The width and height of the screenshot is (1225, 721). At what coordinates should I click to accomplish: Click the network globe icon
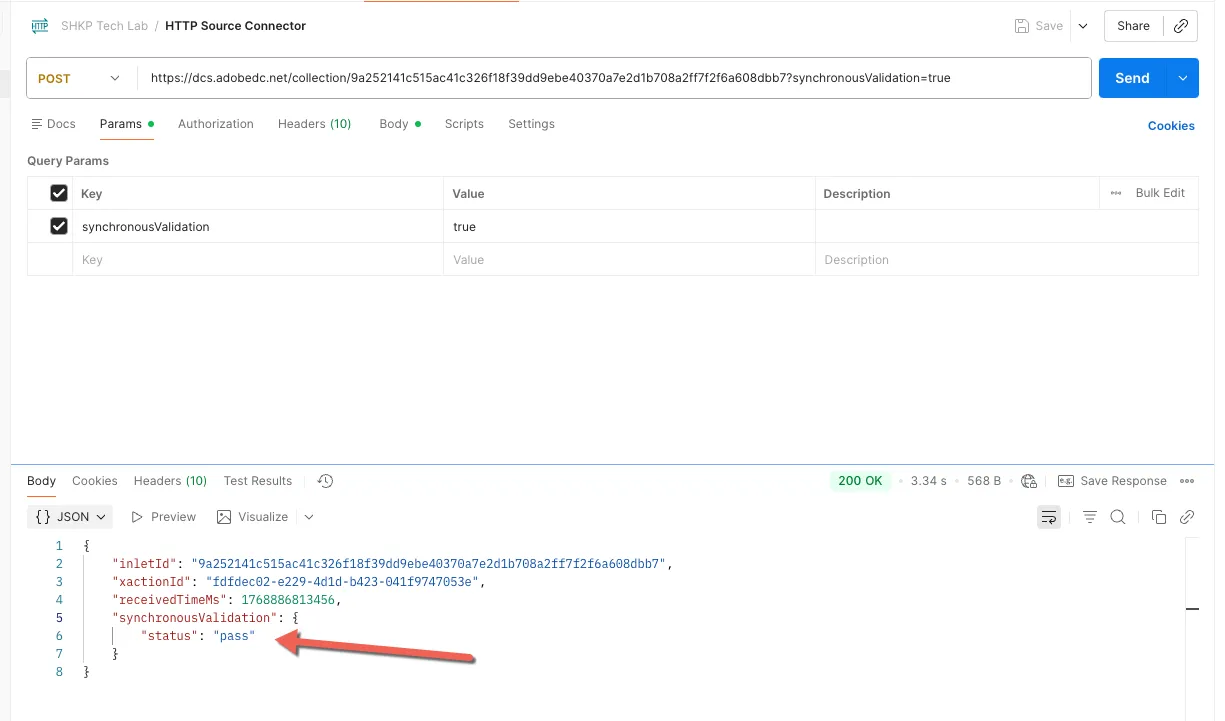click(1029, 481)
